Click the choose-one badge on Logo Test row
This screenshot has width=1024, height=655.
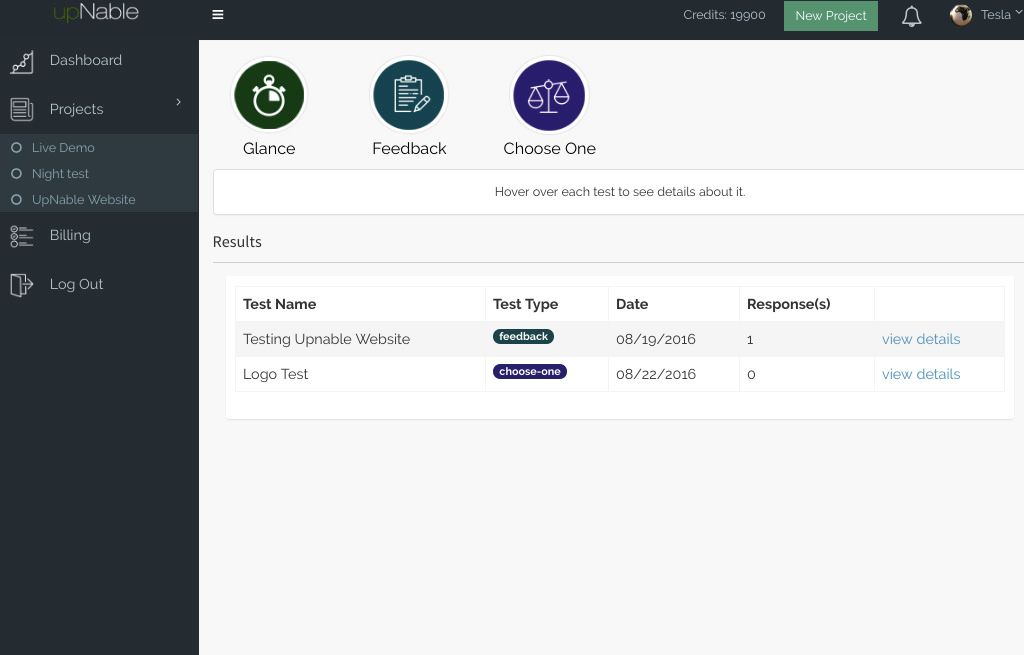[529, 371]
